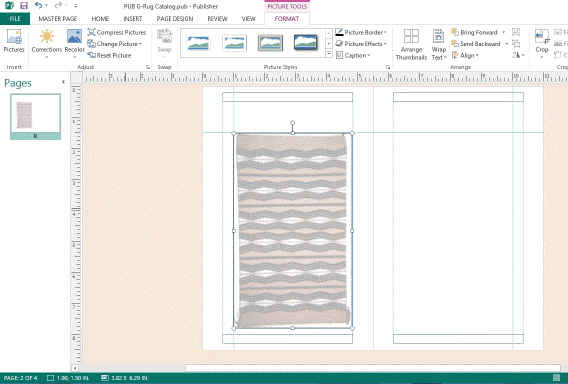
Task: Click the view icon at status bar right
Action: pos(556,378)
